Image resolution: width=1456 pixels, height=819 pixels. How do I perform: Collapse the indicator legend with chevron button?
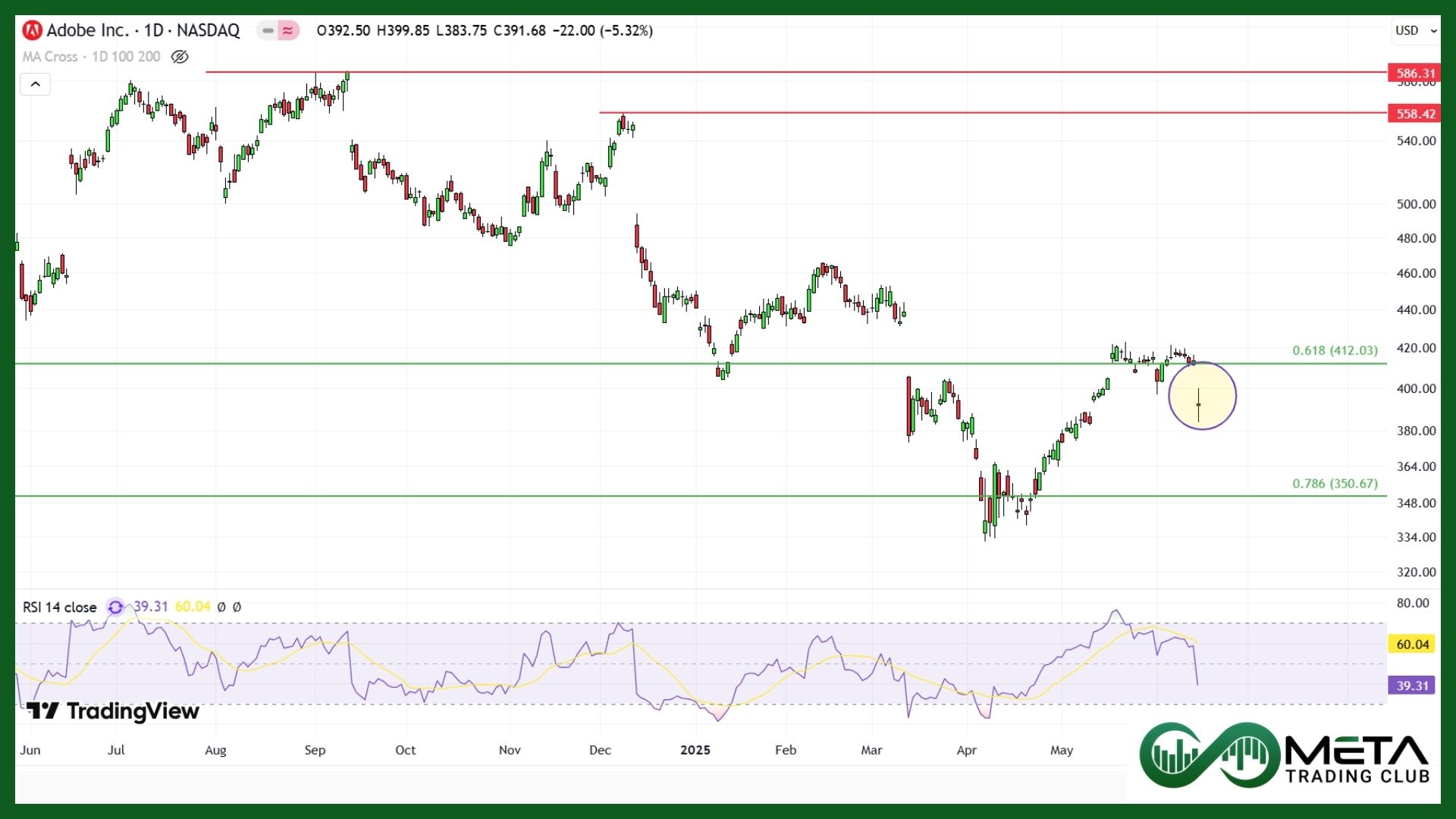pos(35,84)
